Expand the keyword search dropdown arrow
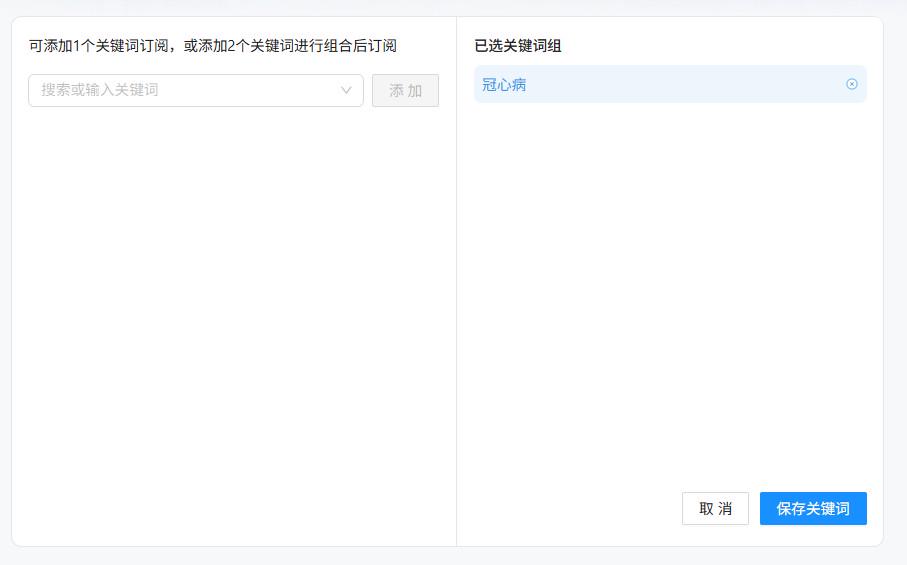This screenshot has width=907, height=565. click(346, 90)
